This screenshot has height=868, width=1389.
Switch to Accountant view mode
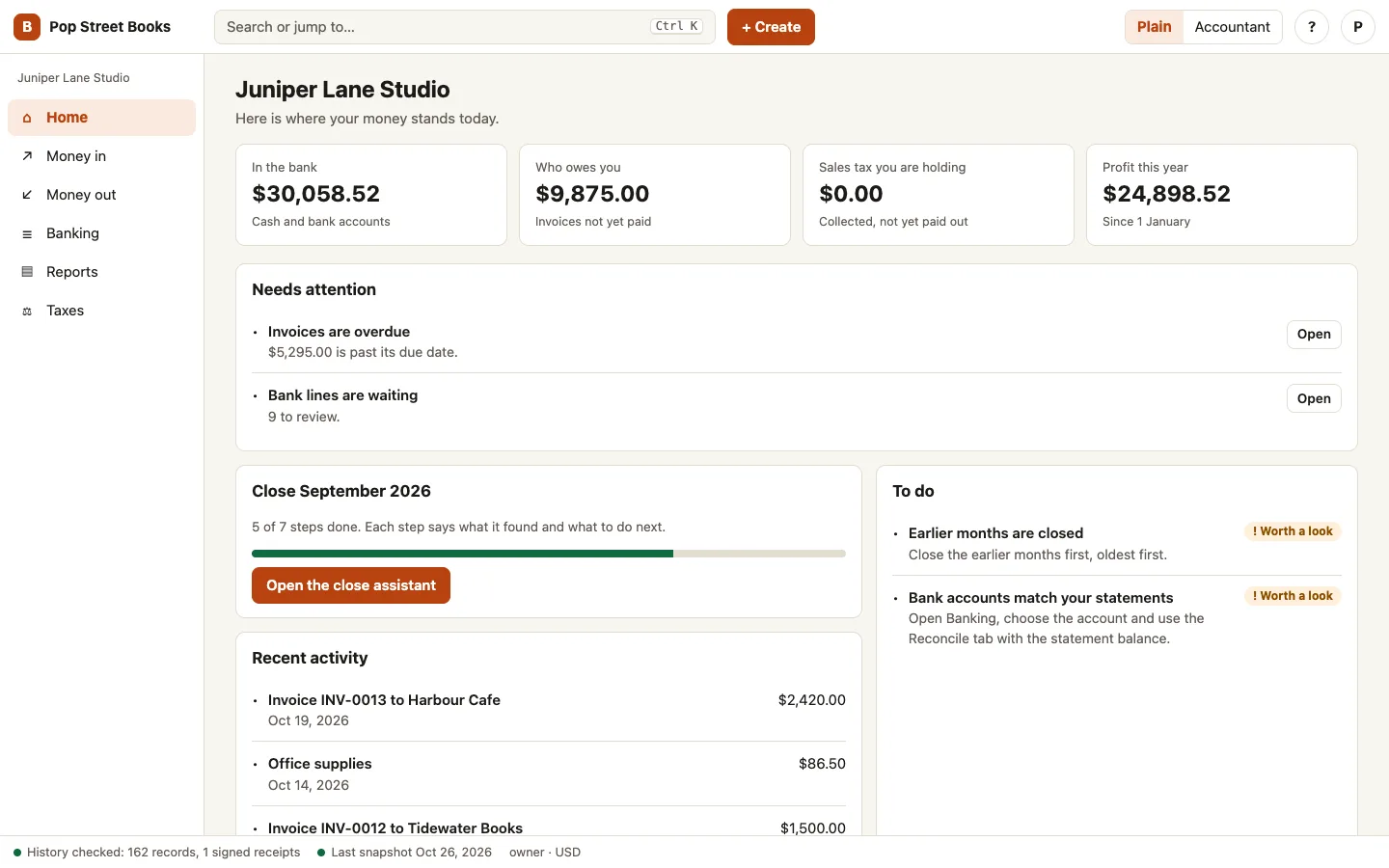(1232, 27)
